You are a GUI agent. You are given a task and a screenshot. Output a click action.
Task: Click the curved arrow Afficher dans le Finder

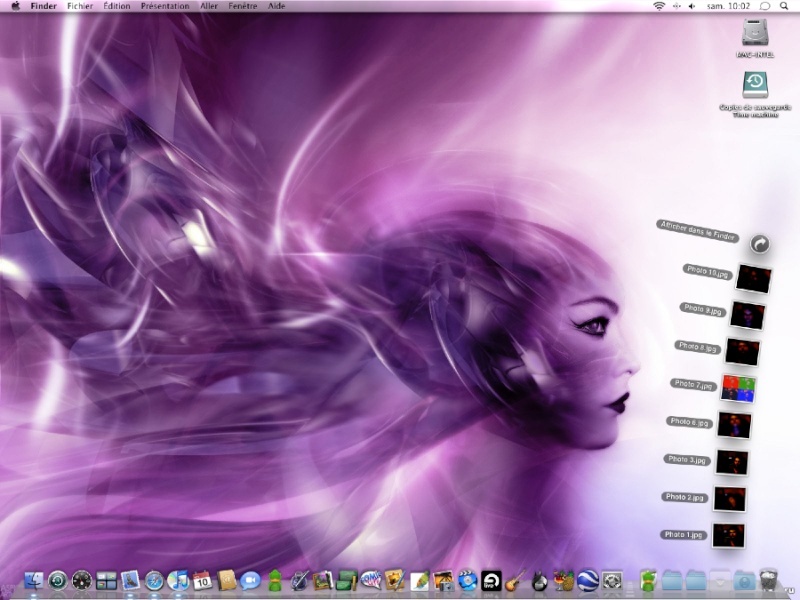(760, 244)
